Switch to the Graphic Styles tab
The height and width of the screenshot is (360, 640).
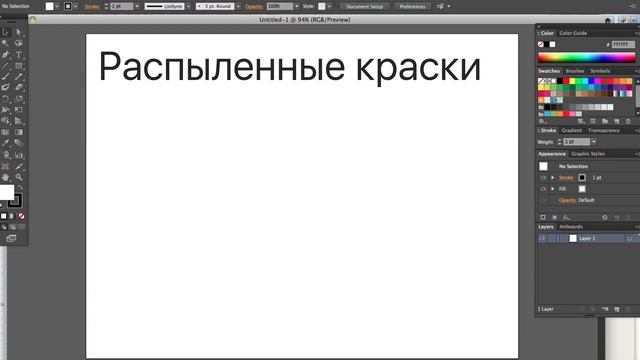tap(588, 154)
